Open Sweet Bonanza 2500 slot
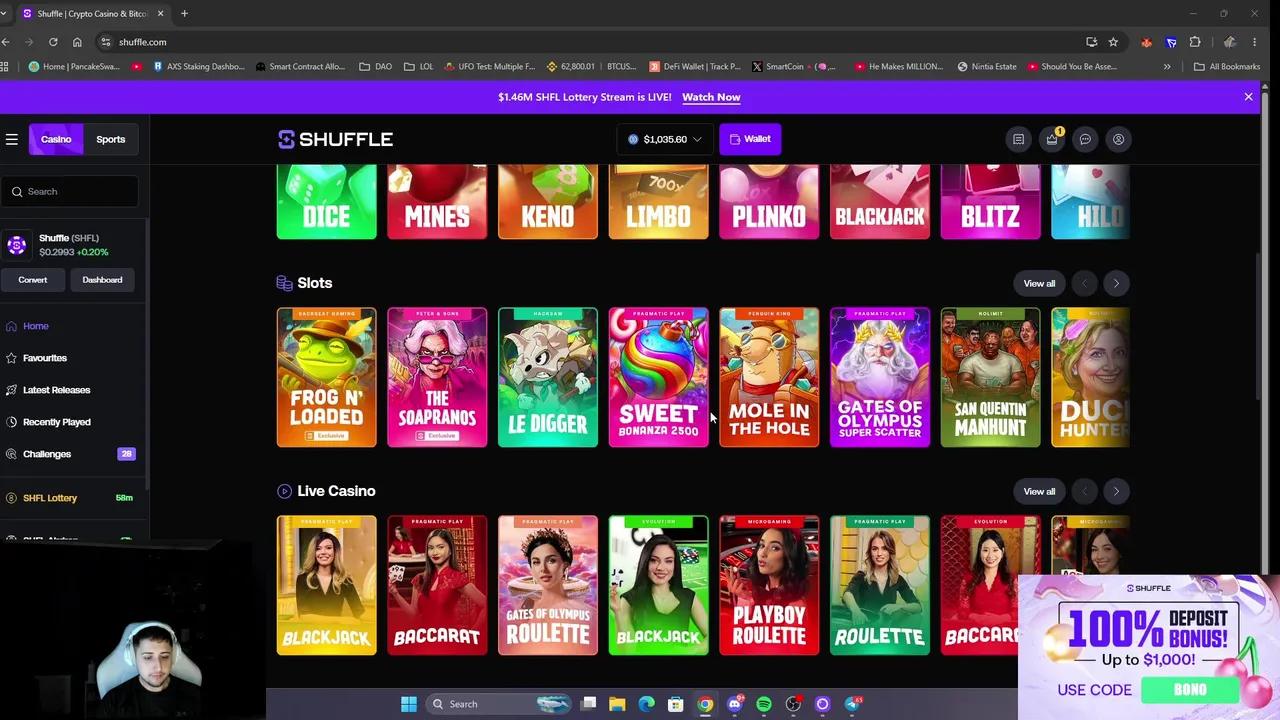 [x=658, y=377]
